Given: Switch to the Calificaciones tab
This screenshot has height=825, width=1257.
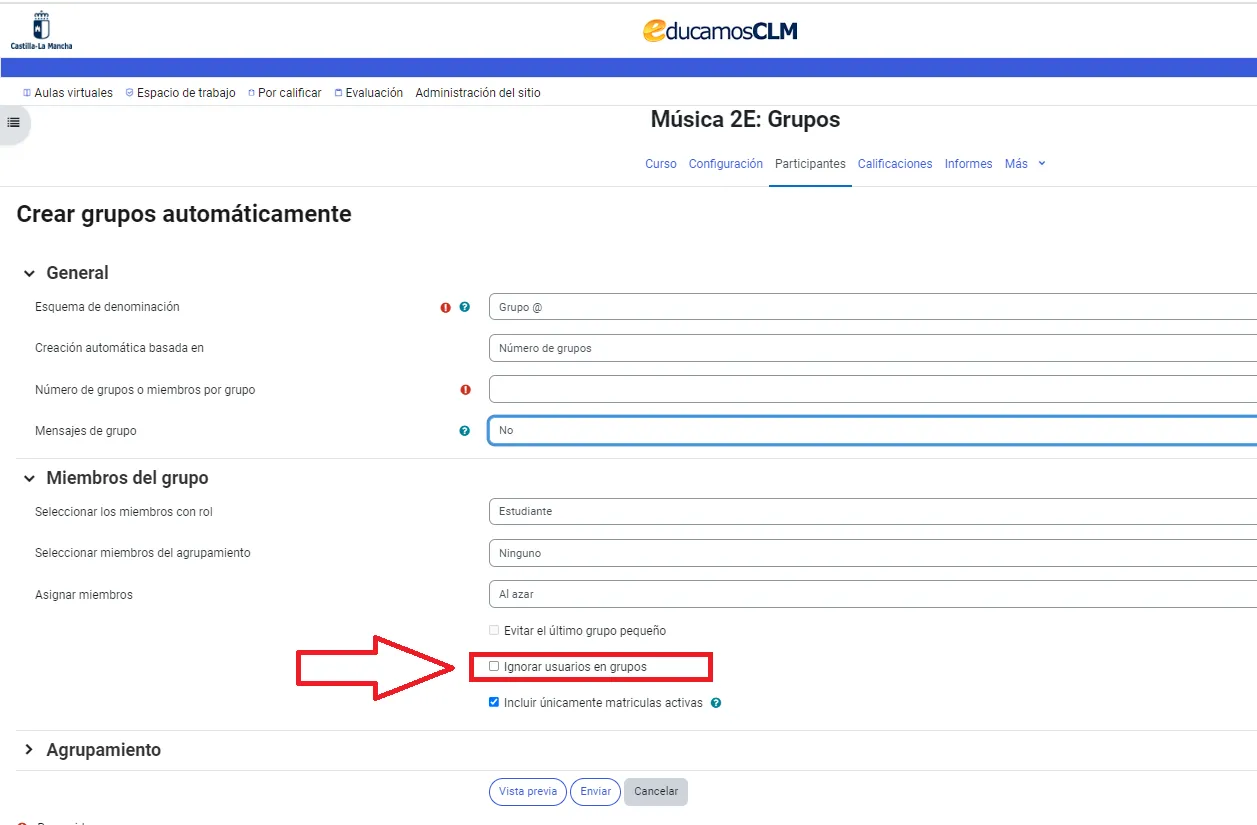Looking at the screenshot, I should coord(894,164).
